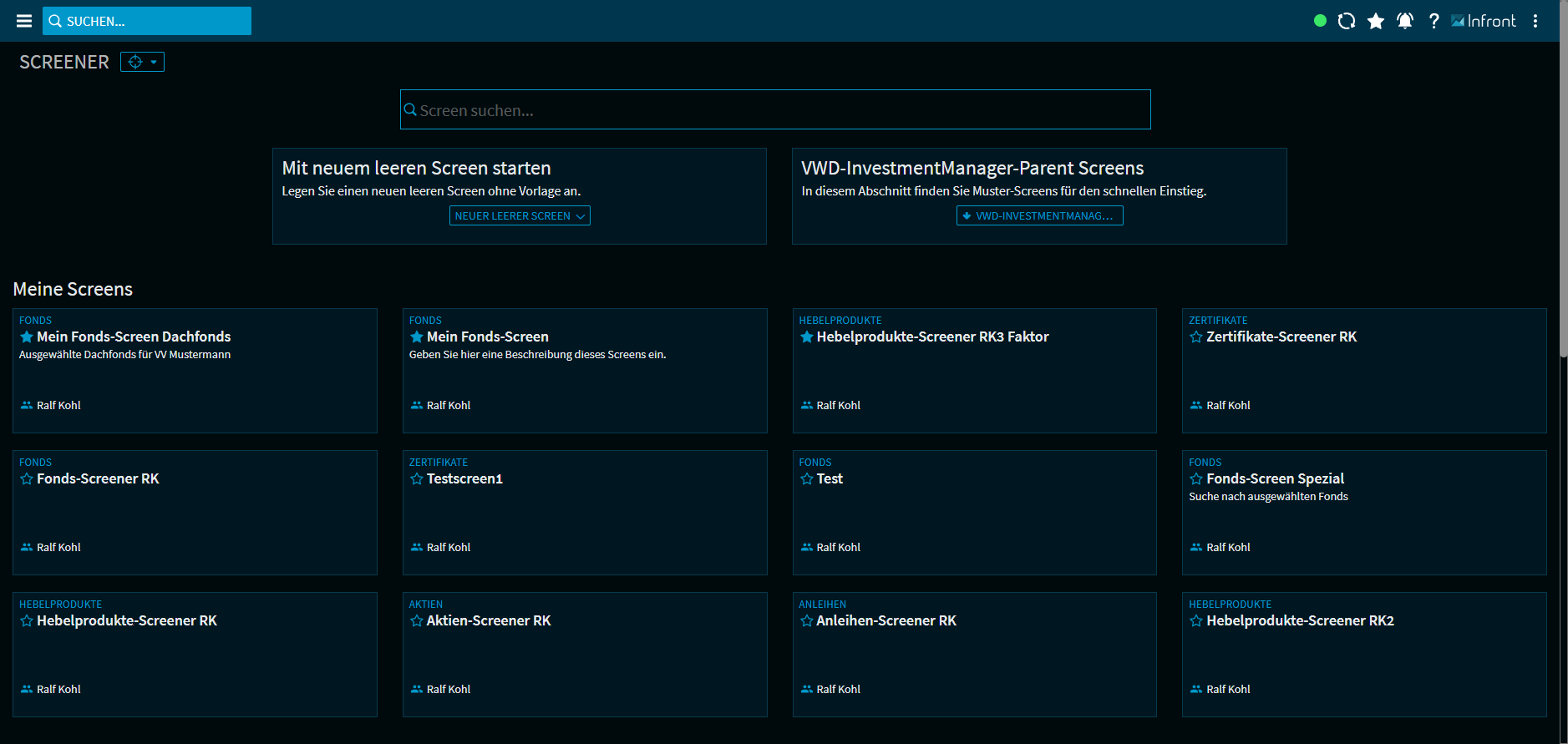Screen dimensions: 1568x744
Task: Click the Infront logo
Action: point(1484,21)
